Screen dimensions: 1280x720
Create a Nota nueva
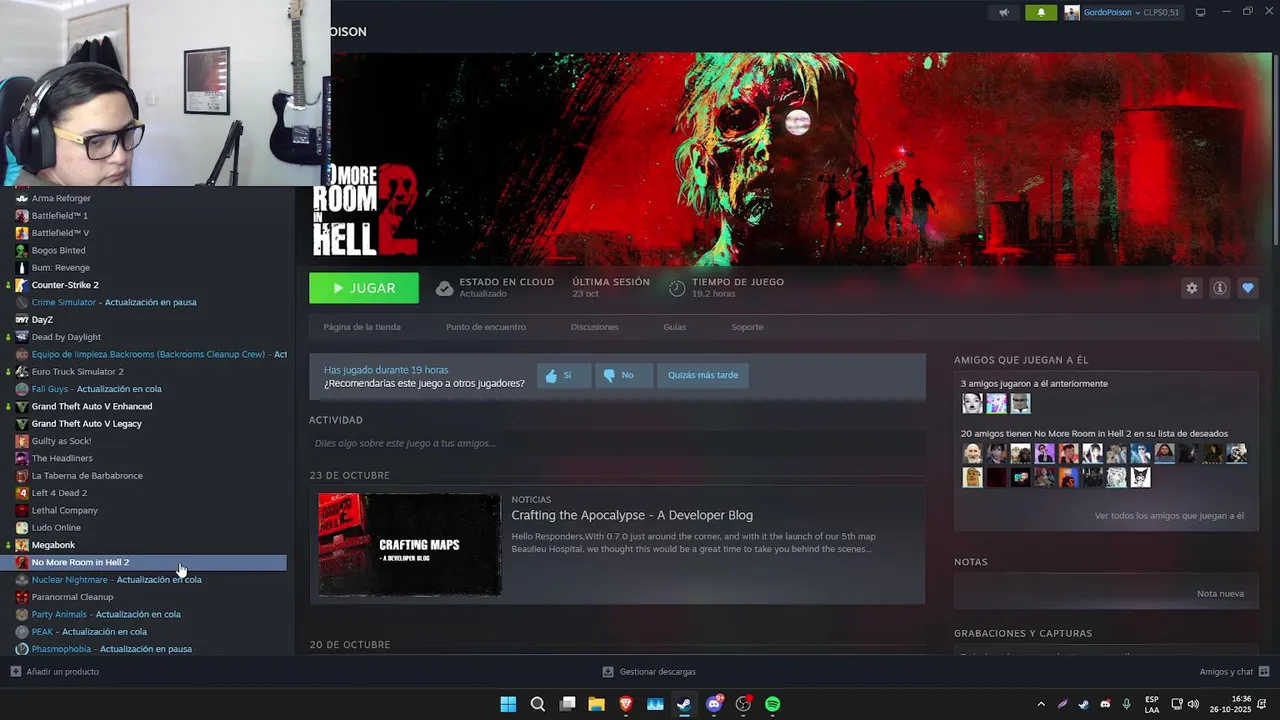tap(1220, 593)
